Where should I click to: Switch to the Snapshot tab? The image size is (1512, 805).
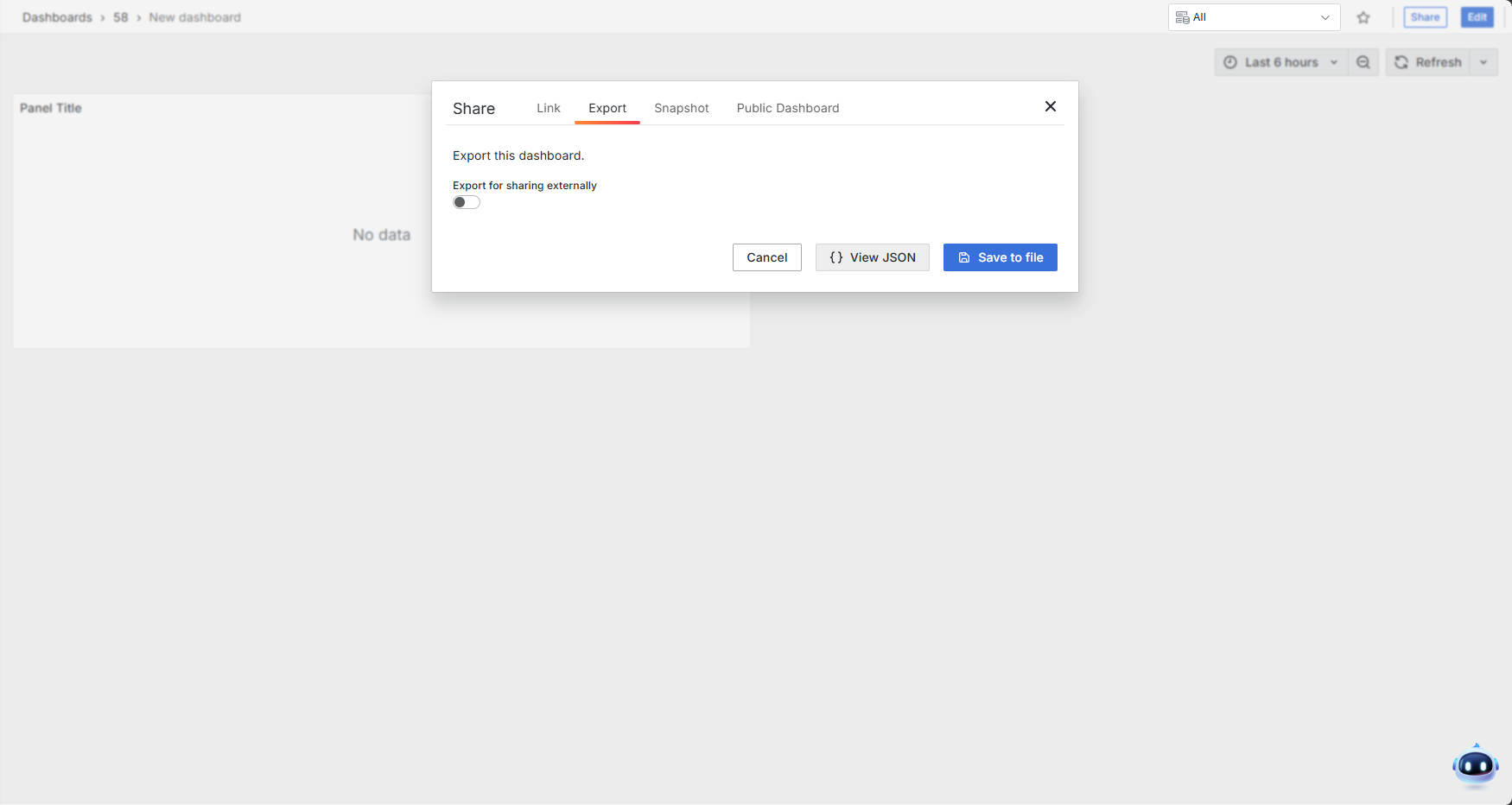point(681,108)
